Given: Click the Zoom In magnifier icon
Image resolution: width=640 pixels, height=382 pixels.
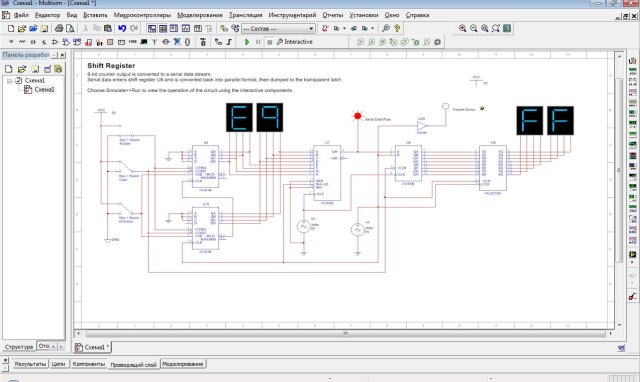Looking at the screenshot, I should pyautogui.click(x=462, y=28).
